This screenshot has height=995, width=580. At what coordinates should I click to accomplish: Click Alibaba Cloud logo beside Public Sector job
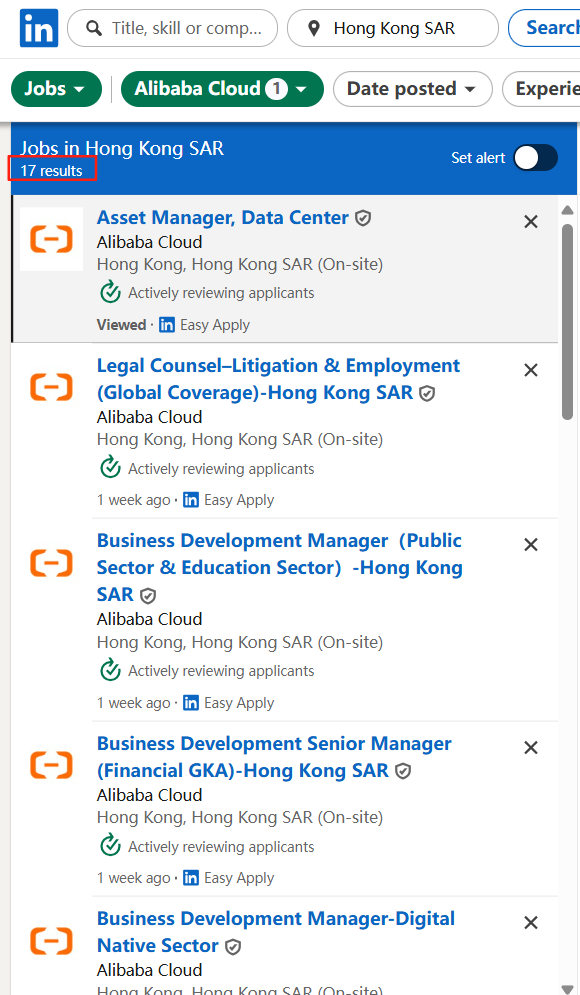(51, 562)
